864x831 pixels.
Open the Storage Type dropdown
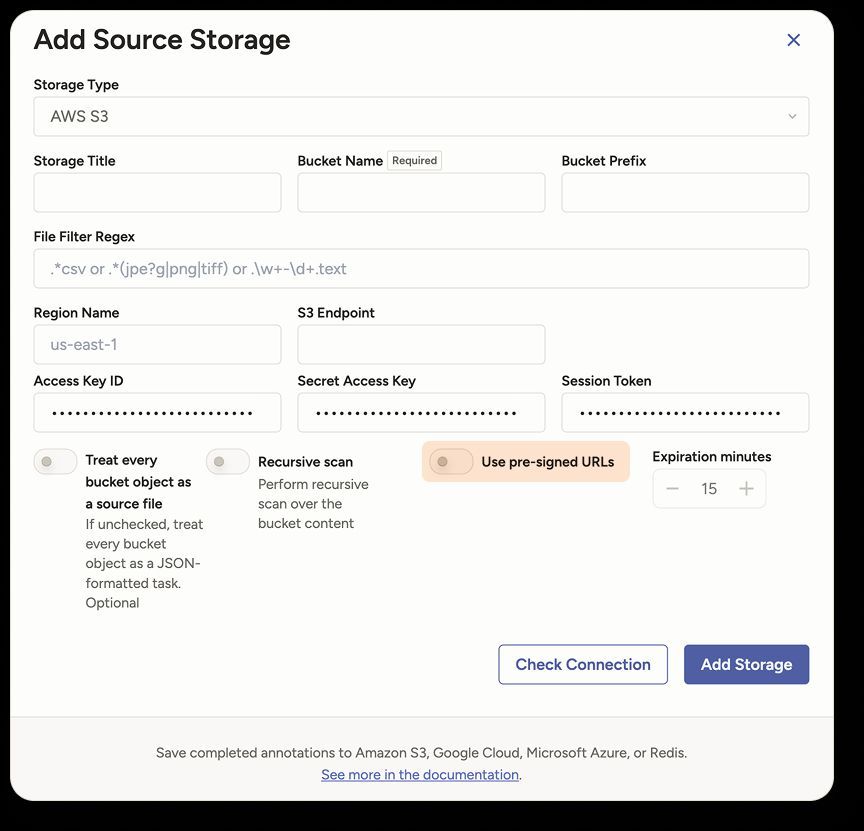pyautogui.click(x=421, y=116)
